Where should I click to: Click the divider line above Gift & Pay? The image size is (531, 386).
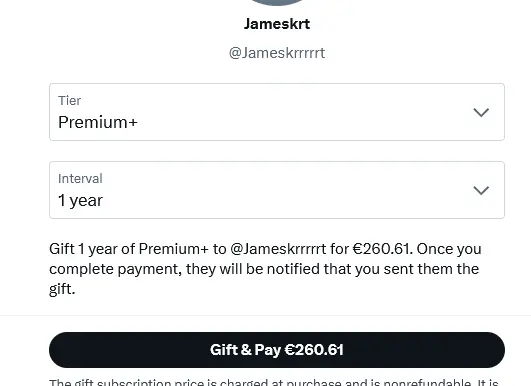coord(266,315)
